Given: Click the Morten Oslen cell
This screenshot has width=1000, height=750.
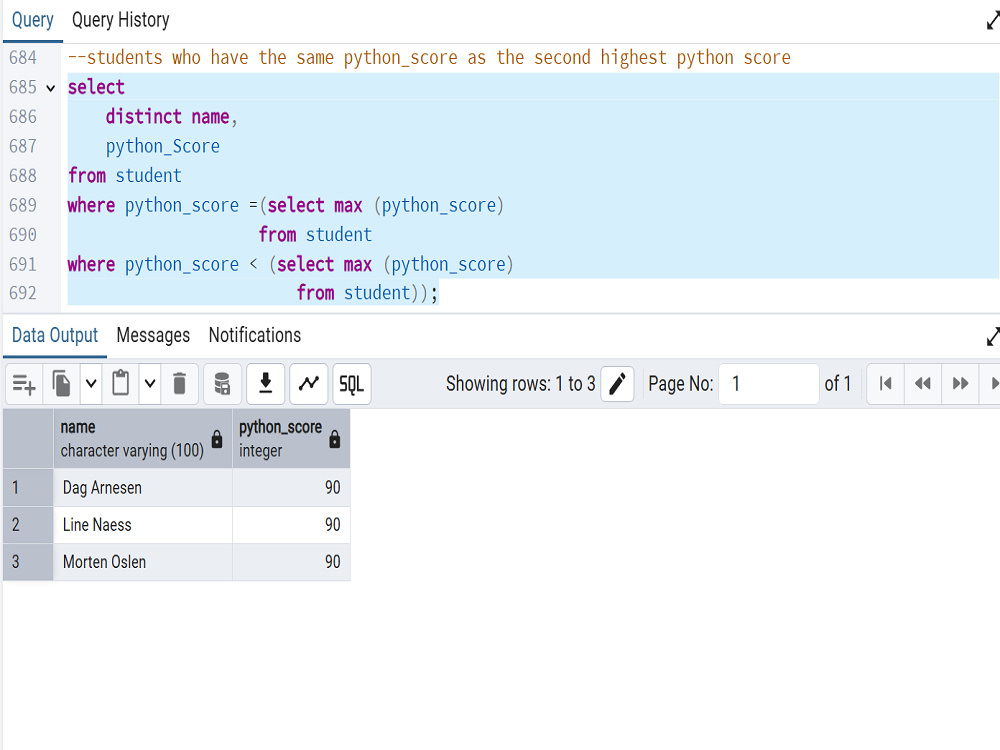Looking at the screenshot, I should 143,562.
